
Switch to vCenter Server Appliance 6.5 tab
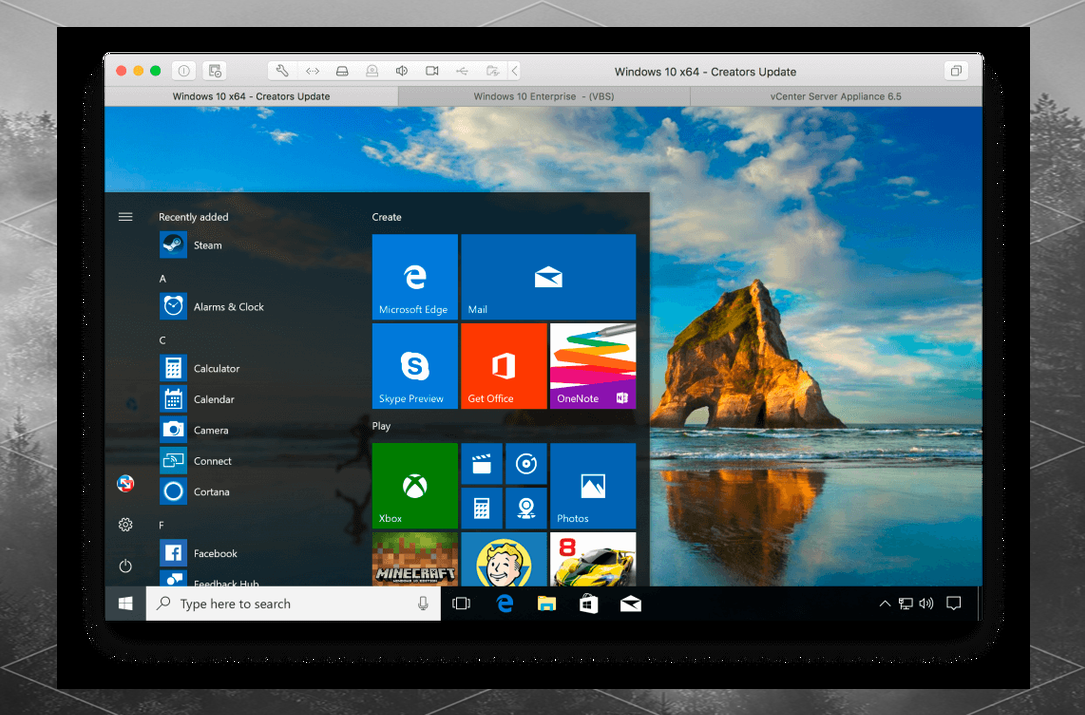836,97
